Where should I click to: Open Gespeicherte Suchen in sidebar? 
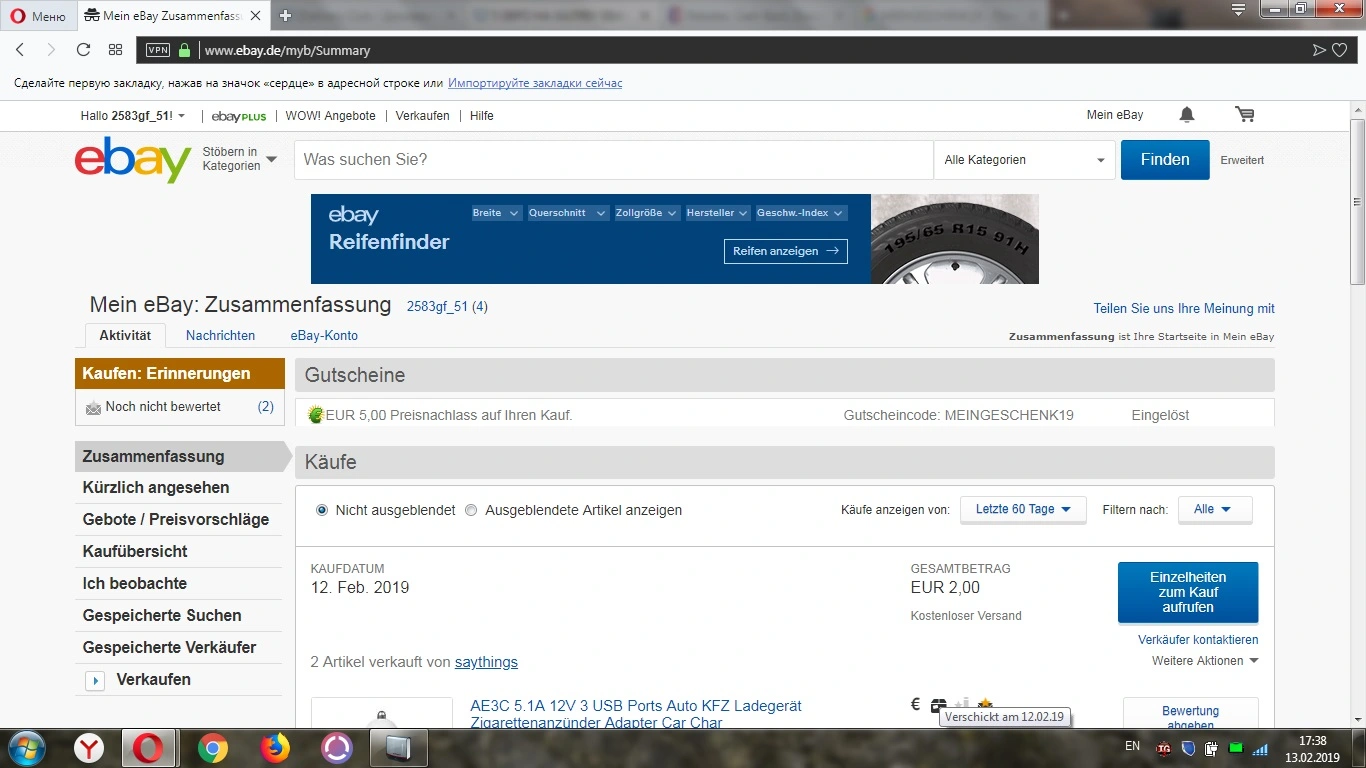[x=162, y=616]
